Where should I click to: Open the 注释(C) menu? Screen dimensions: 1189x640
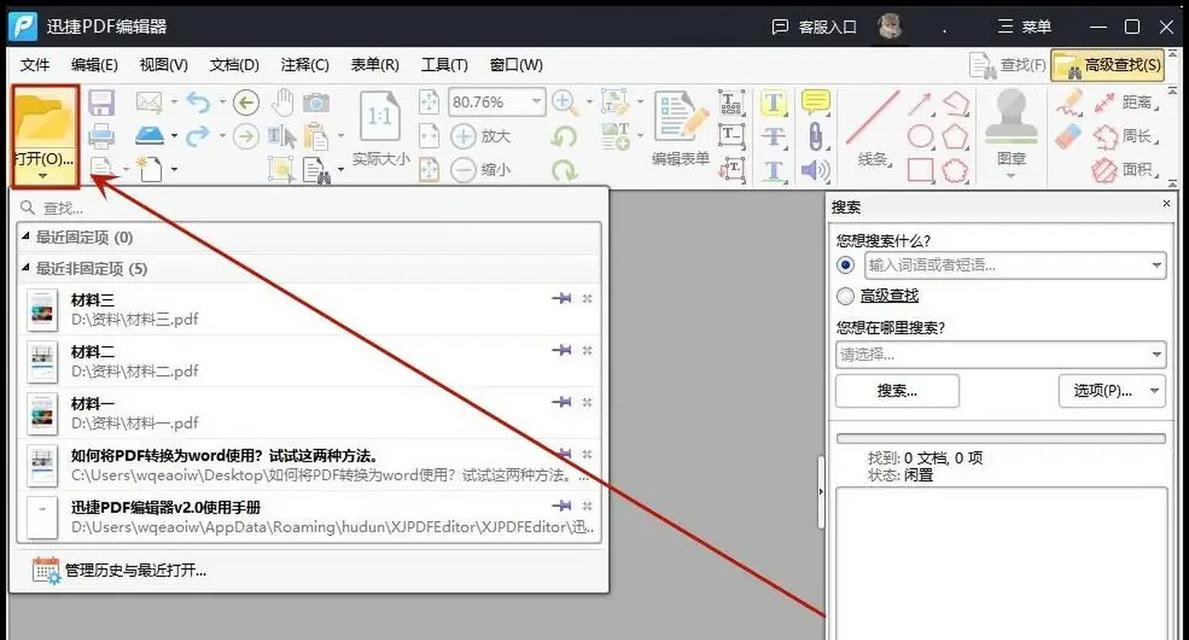coord(305,65)
